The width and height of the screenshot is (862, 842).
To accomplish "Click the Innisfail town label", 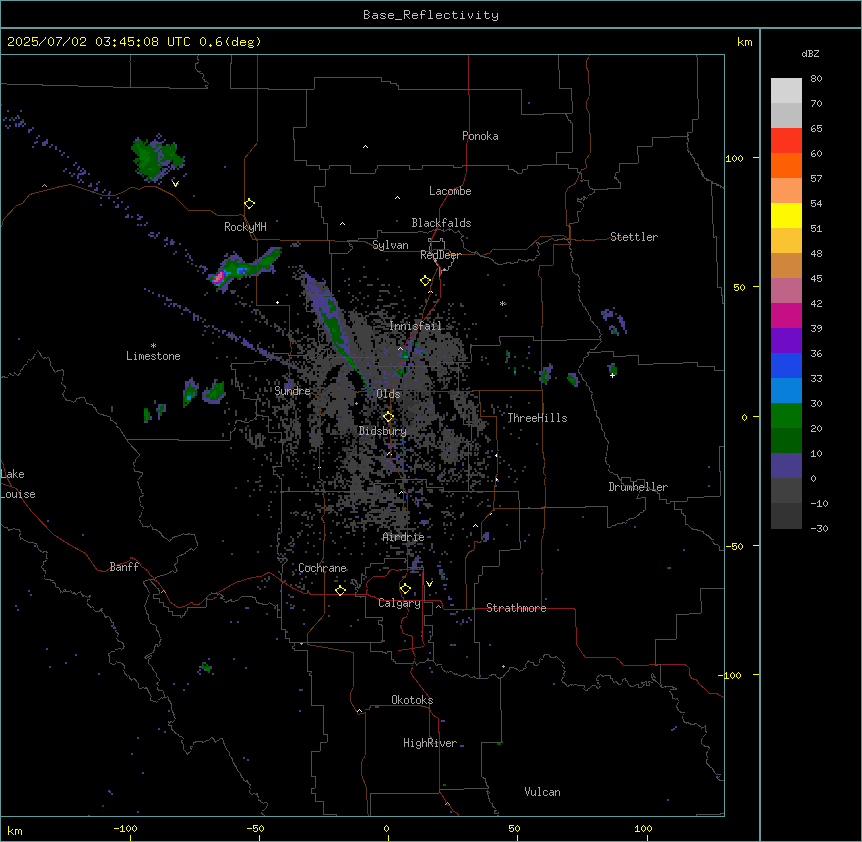I will [x=415, y=326].
